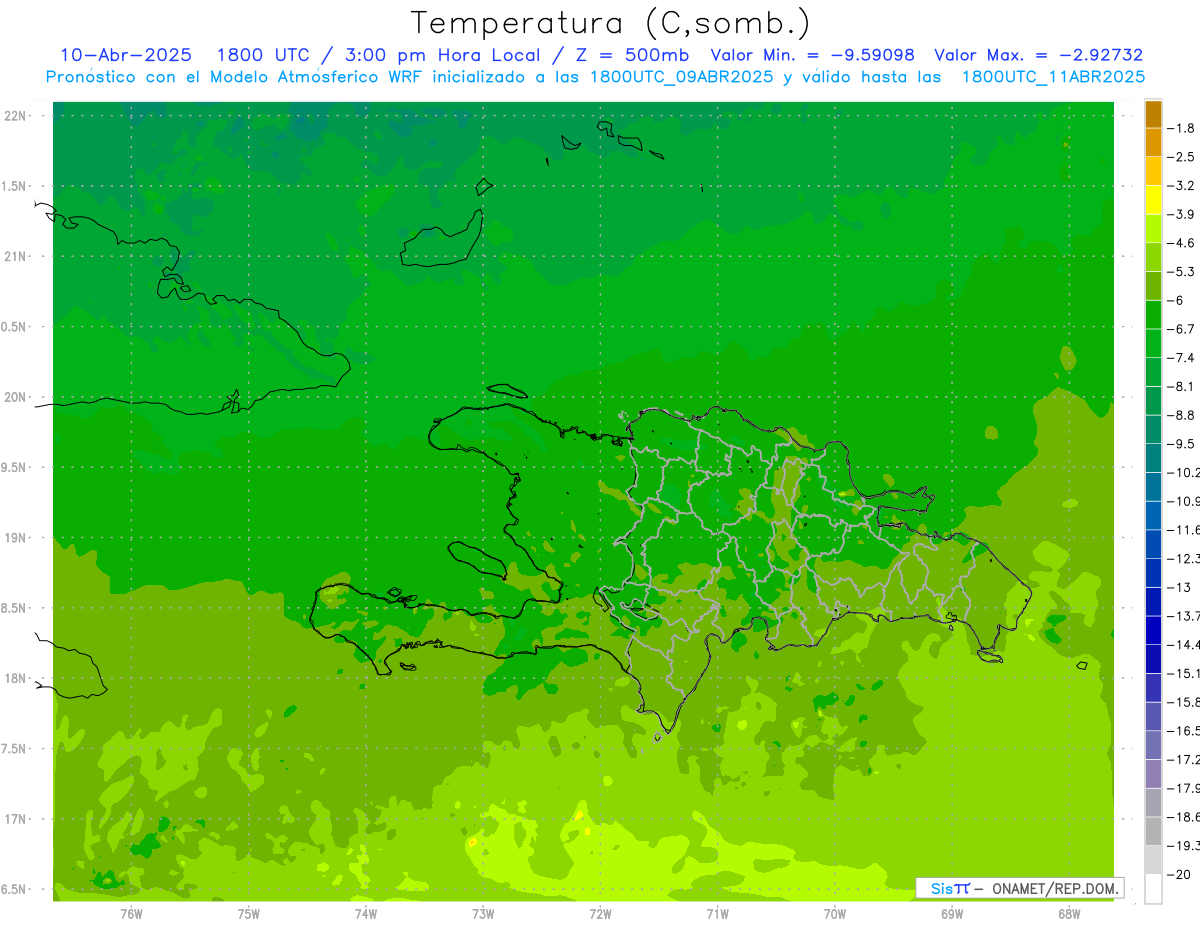
Task: Pick the bright yellow swatch in the colorbar
Action: click(x=1153, y=200)
